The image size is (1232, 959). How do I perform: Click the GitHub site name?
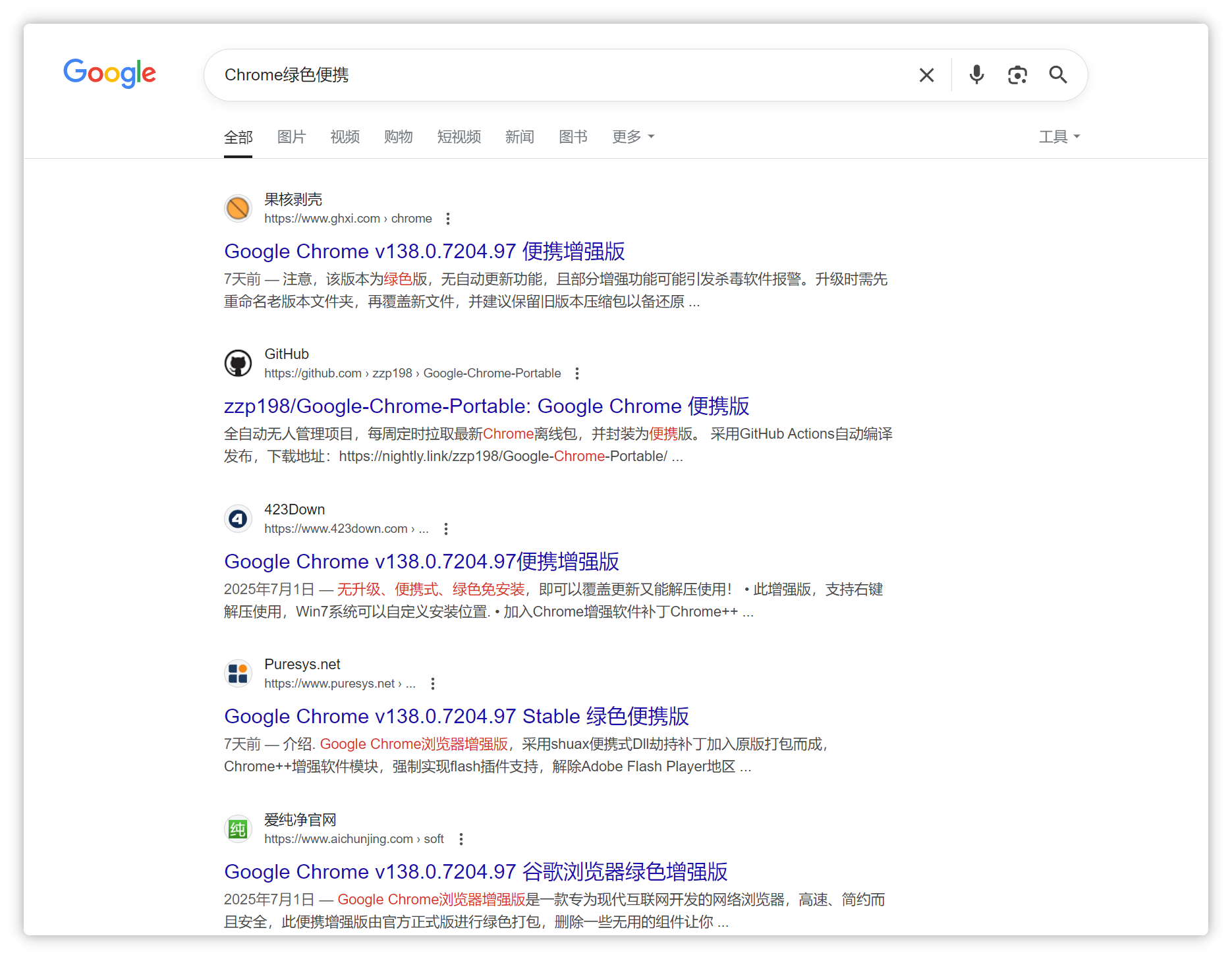(287, 354)
